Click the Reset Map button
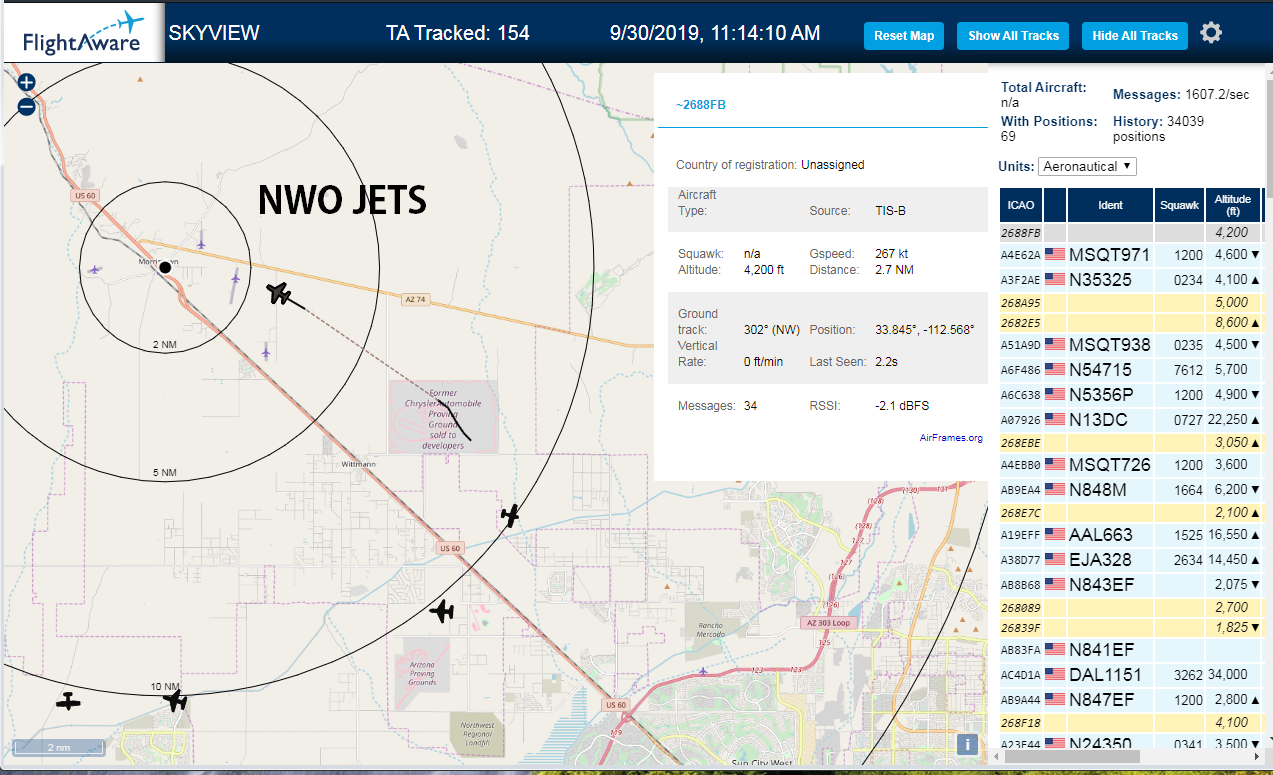1273x775 pixels. 904,36
